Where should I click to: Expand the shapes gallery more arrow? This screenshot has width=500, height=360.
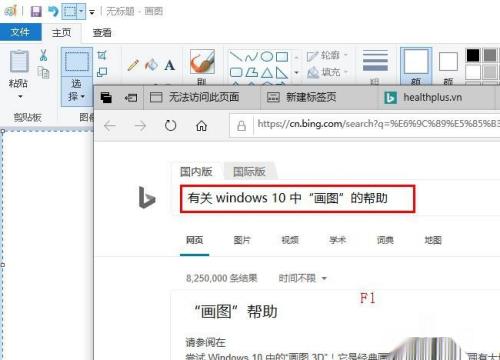(296, 72)
